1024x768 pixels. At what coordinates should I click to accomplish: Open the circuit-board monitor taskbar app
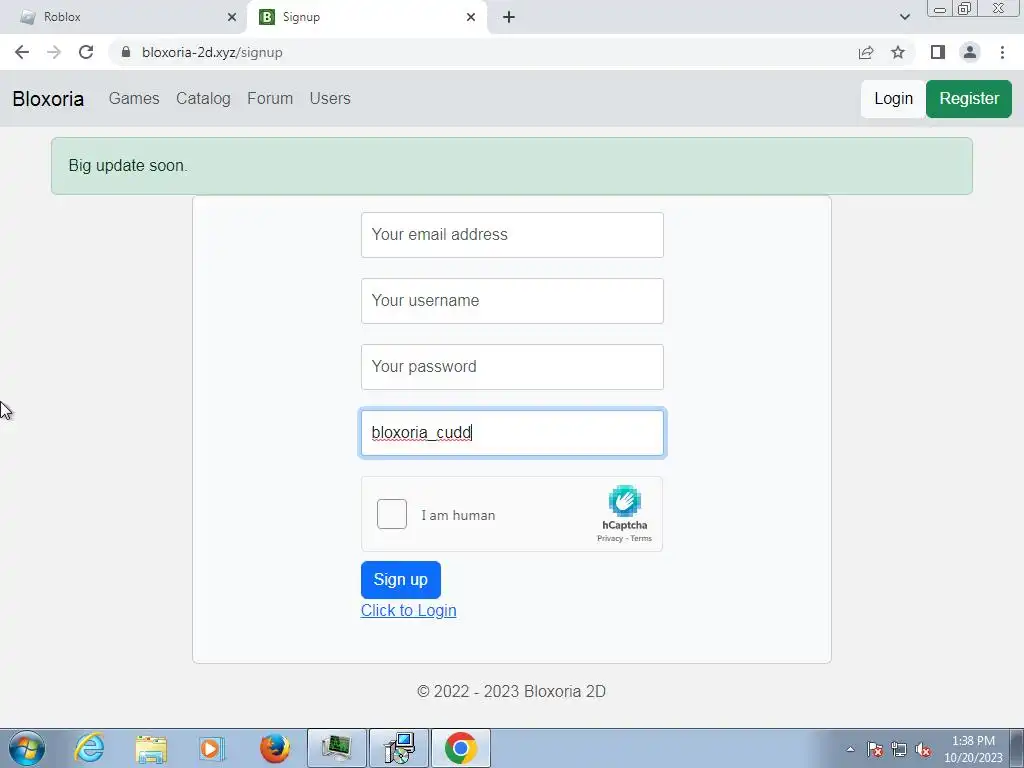[336, 748]
